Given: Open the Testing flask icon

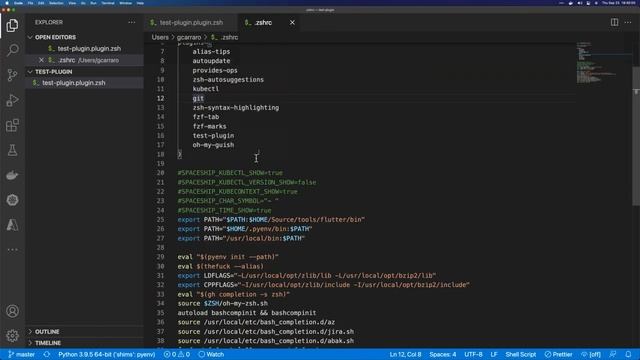Looking at the screenshot, I should tap(12, 150).
